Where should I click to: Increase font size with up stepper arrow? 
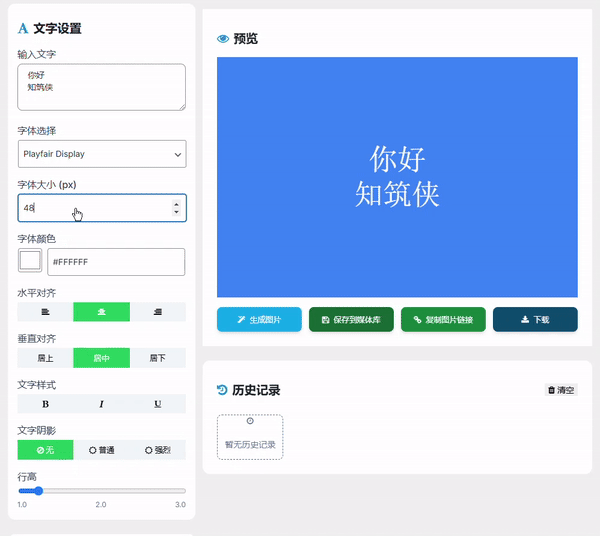176,204
